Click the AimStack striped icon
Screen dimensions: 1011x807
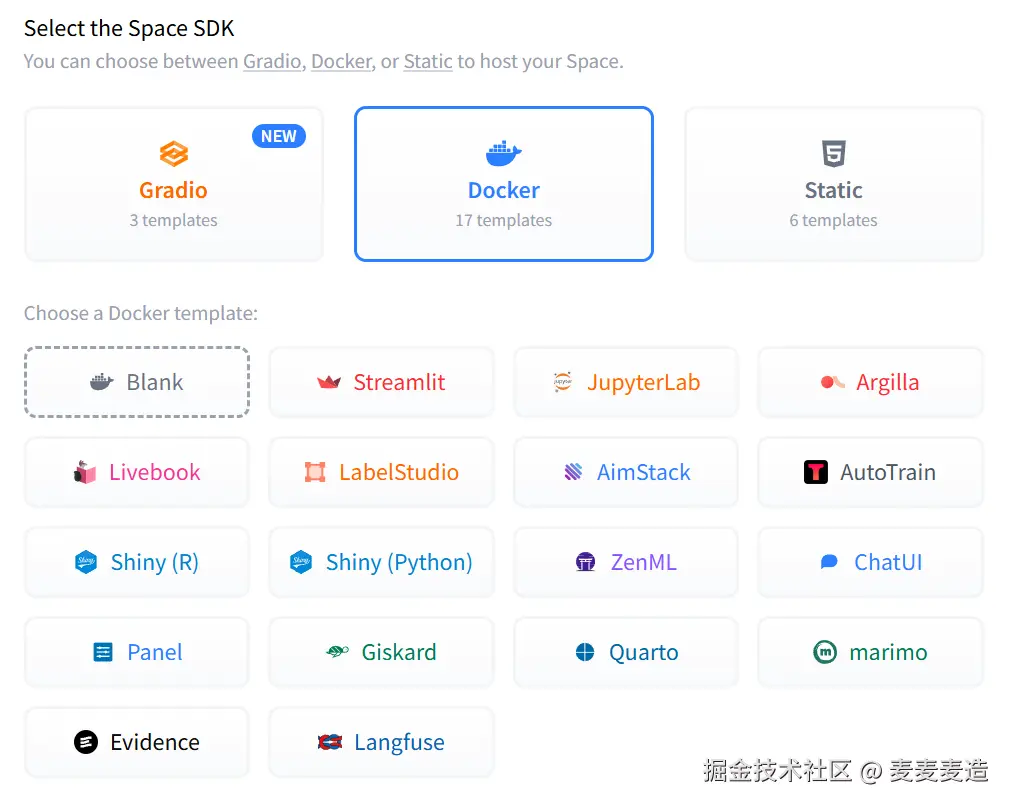[573, 472]
